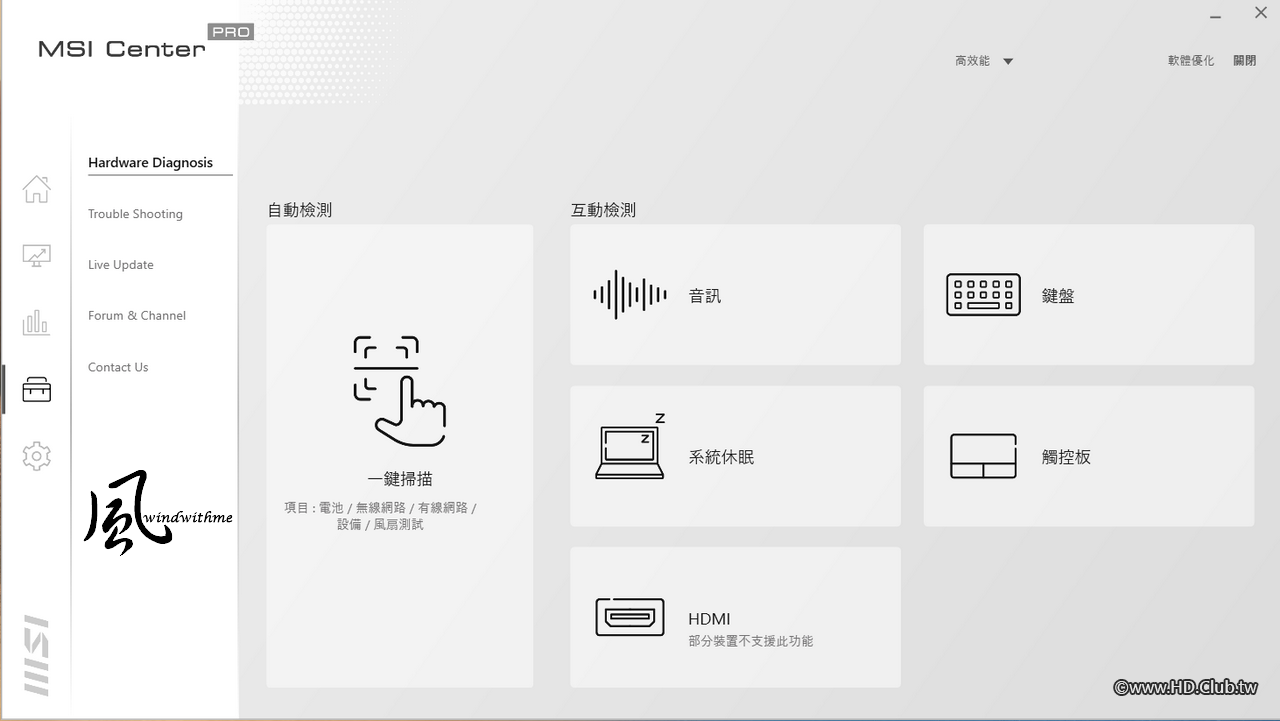1280x721 pixels.
Task: Select the toolbox Support sidebar icon
Action: (x=36, y=389)
